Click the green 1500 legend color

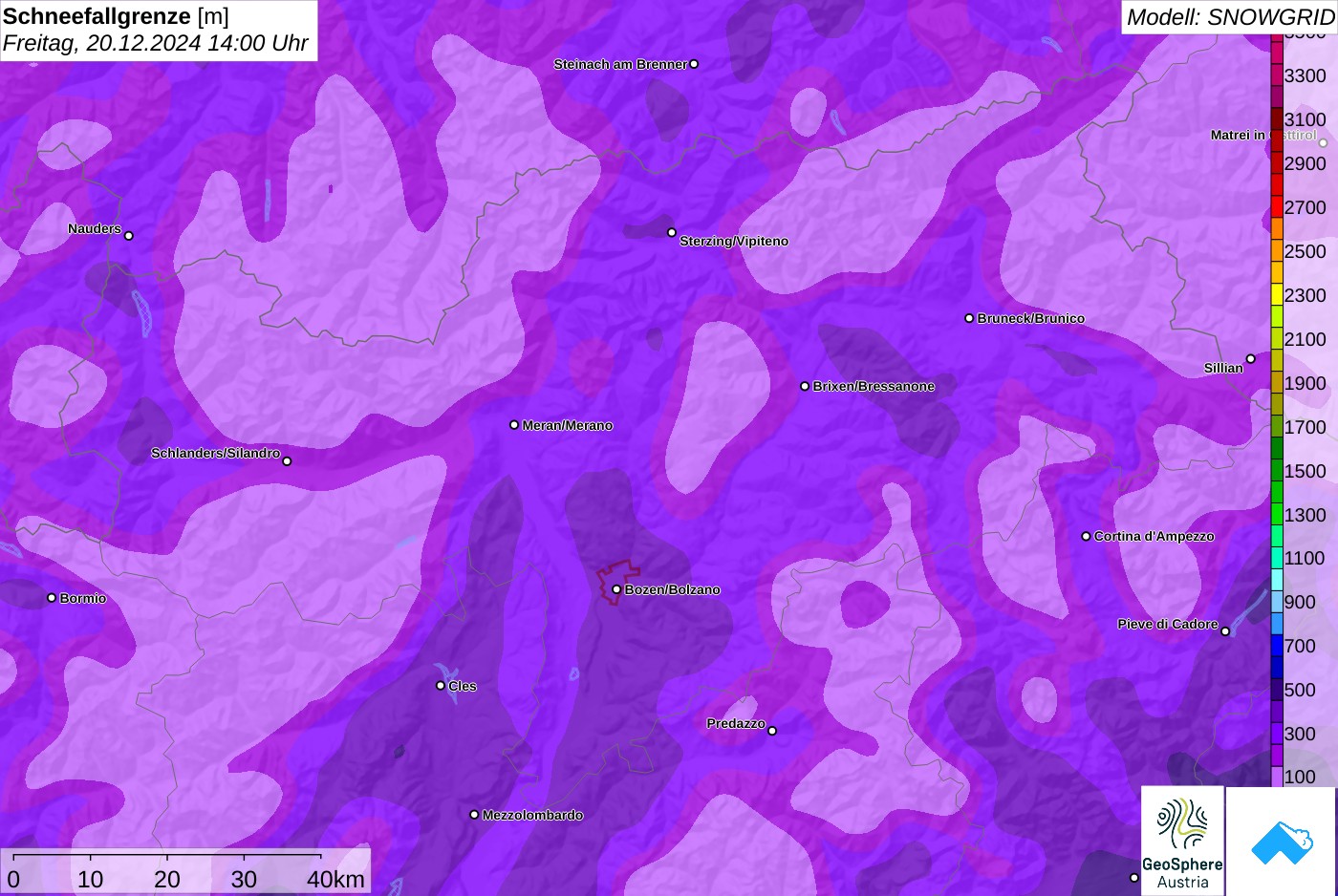point(1277,471)
